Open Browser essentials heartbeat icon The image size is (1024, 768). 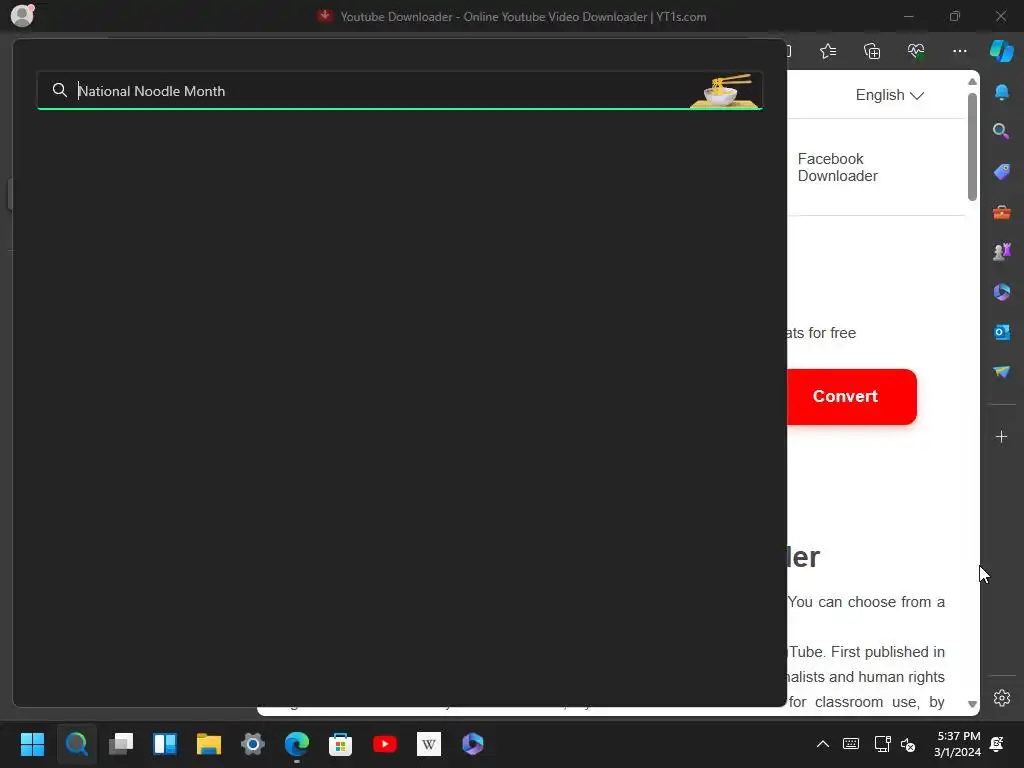(916, 51)
